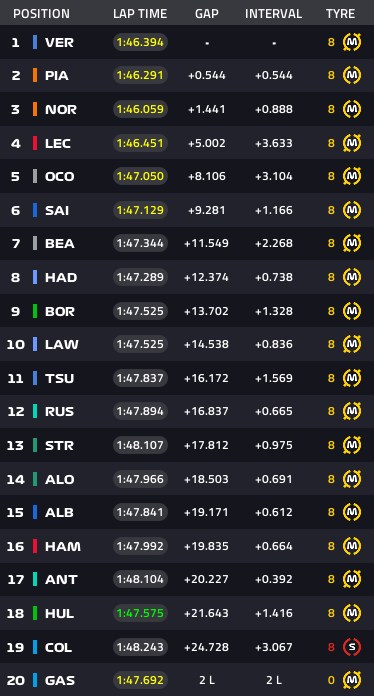
Task: Click the medium tyre icon for BOR
Action: (x=352, y=311)
